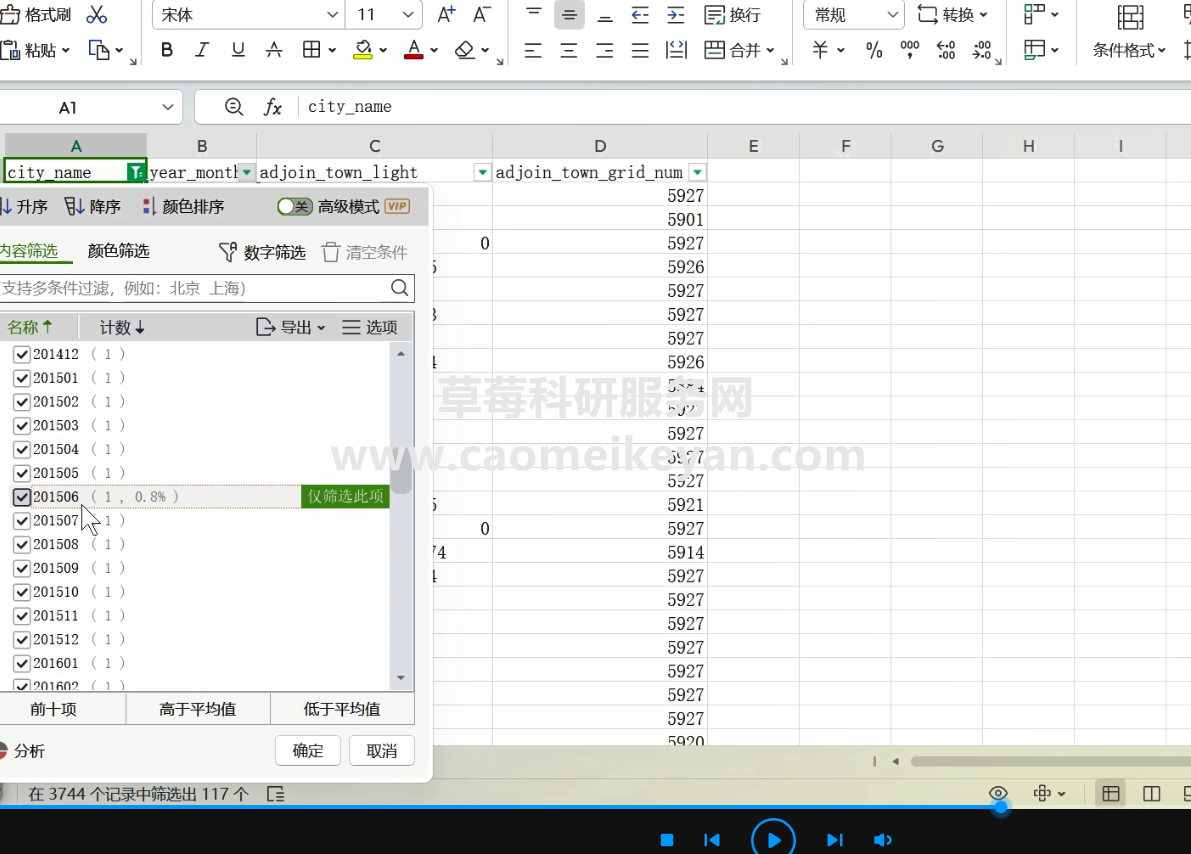This screenshot has height=854, width=1191.
Task: Uncheck the 201503 checkbox
Action: click(22, 425)
